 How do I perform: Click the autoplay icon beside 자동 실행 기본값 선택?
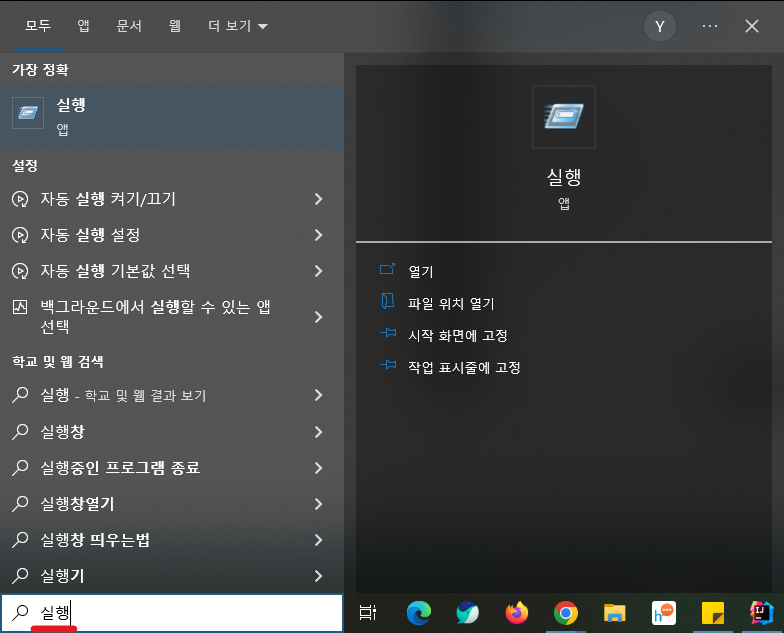[x=20, y=271]
